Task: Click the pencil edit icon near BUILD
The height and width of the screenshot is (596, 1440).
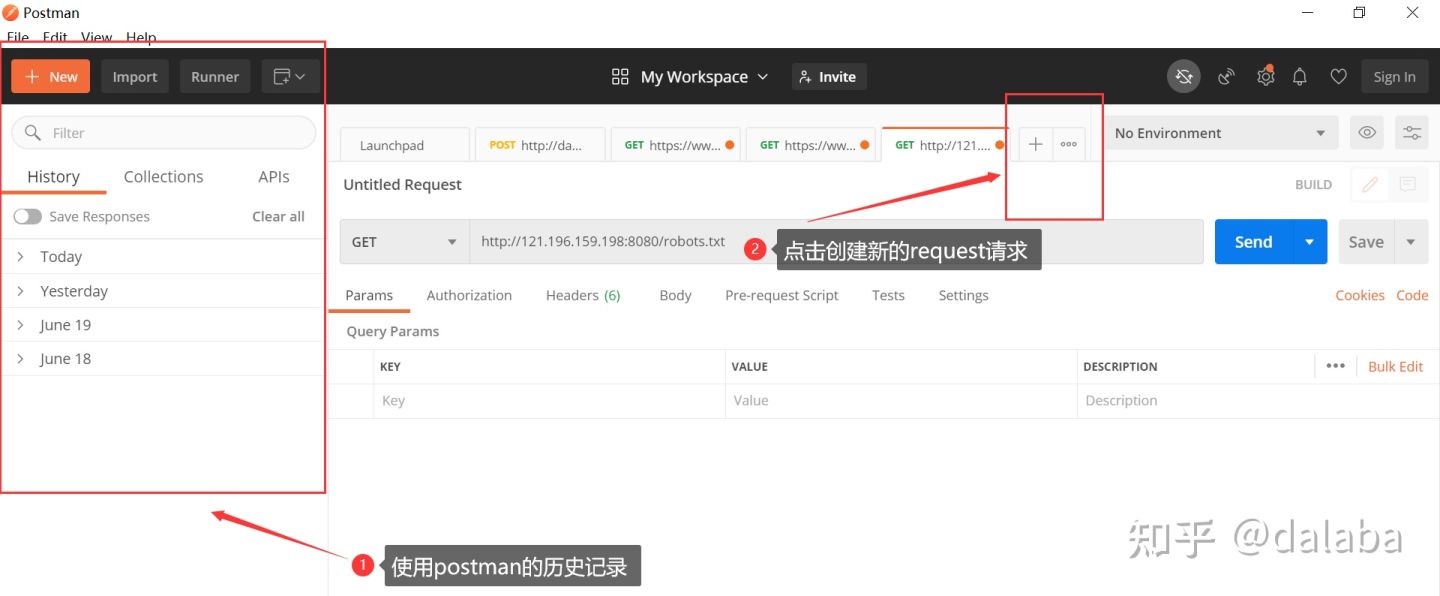Action: coord(1370,185)
